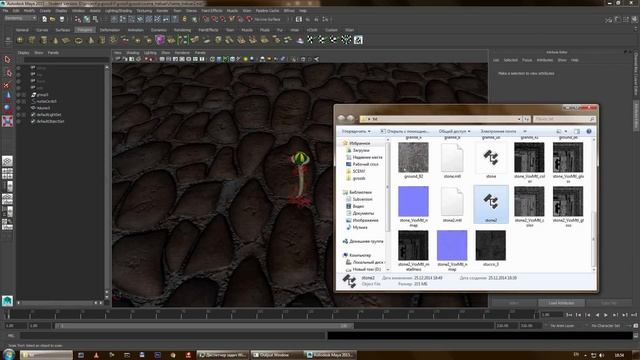Create a new scene from the status line
This screenshot has width=640, height=360.
[44, 19]
